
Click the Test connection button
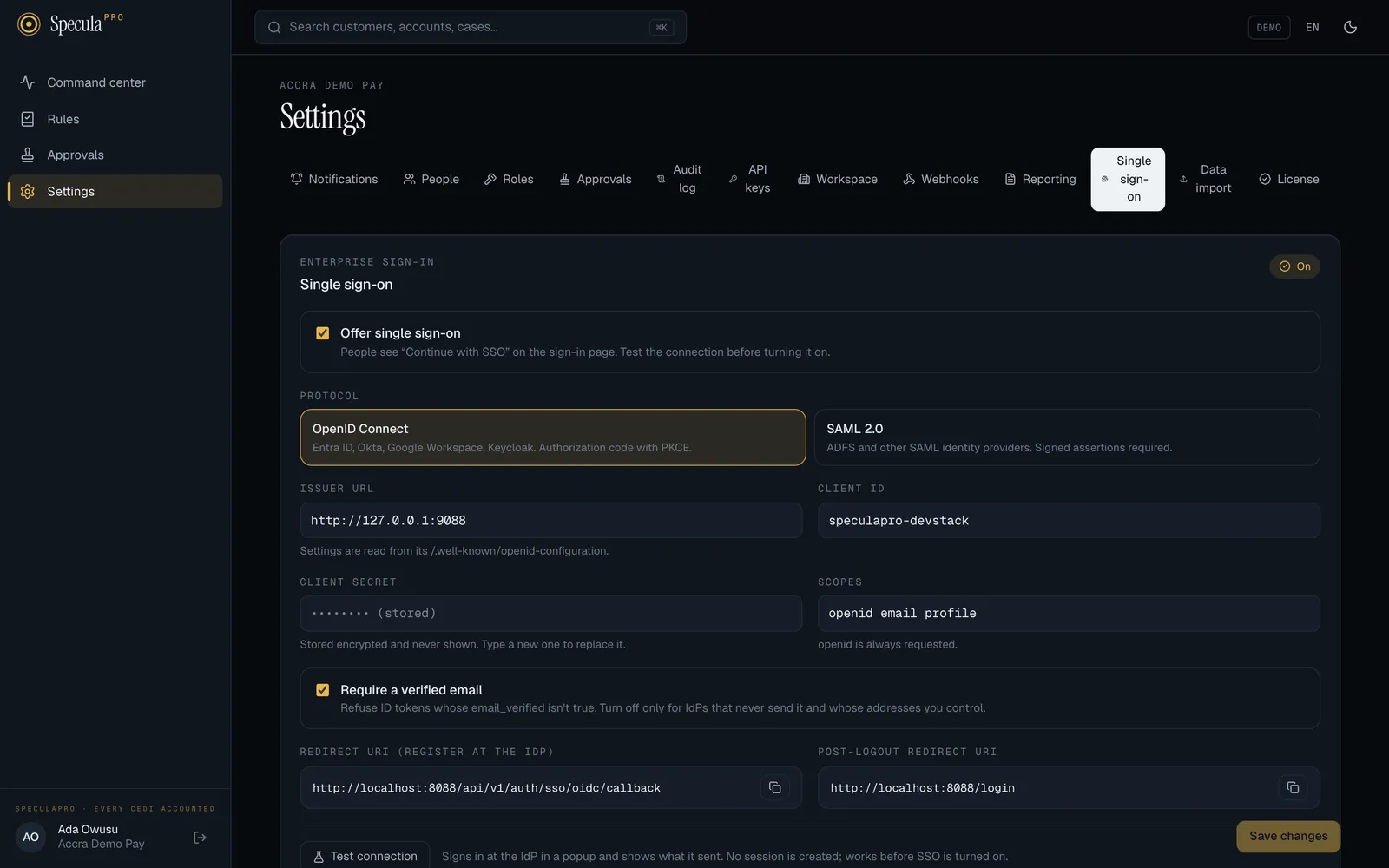(x=365, y=856)
